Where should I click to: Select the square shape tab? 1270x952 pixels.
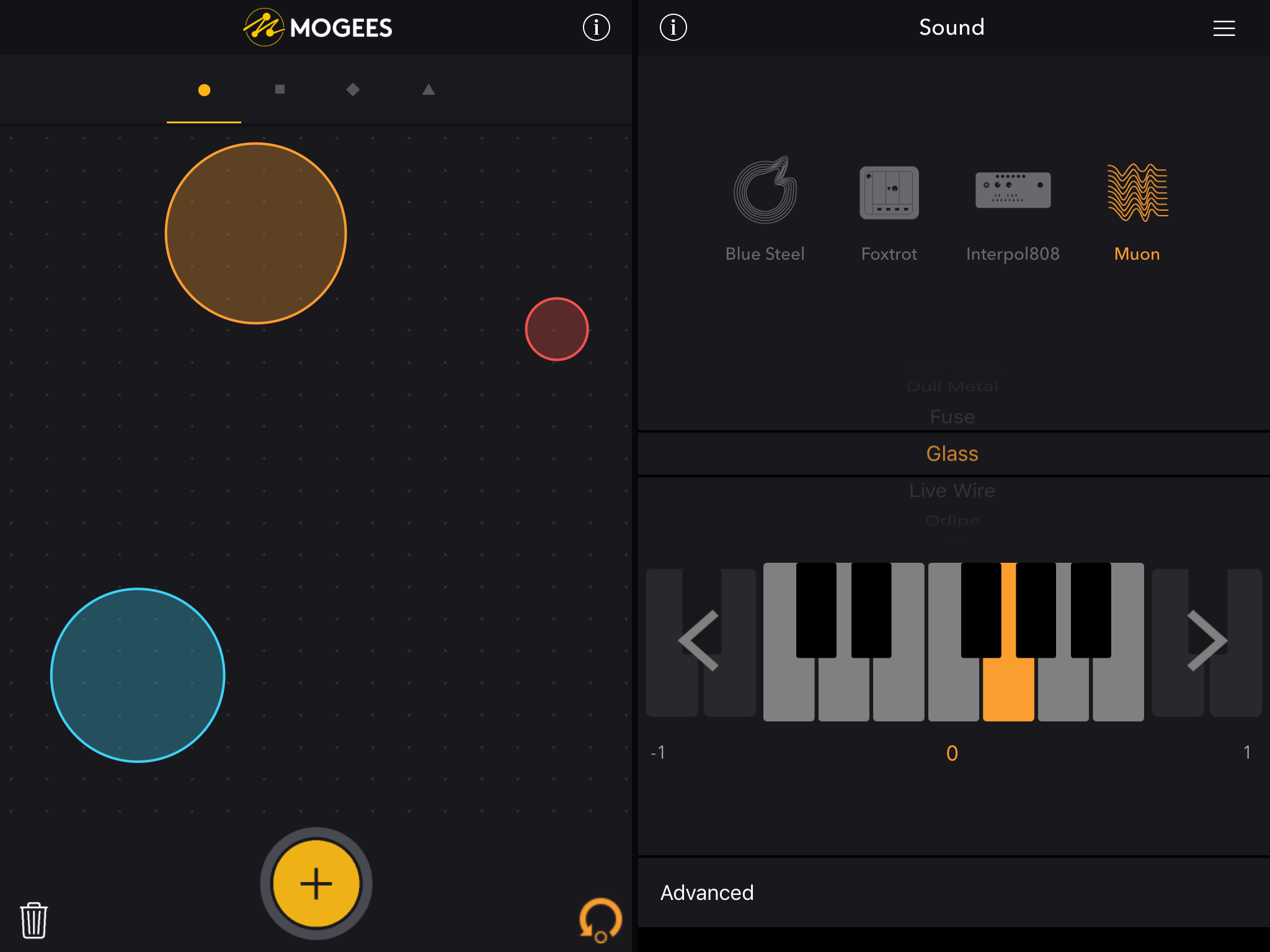coord(280,89)
